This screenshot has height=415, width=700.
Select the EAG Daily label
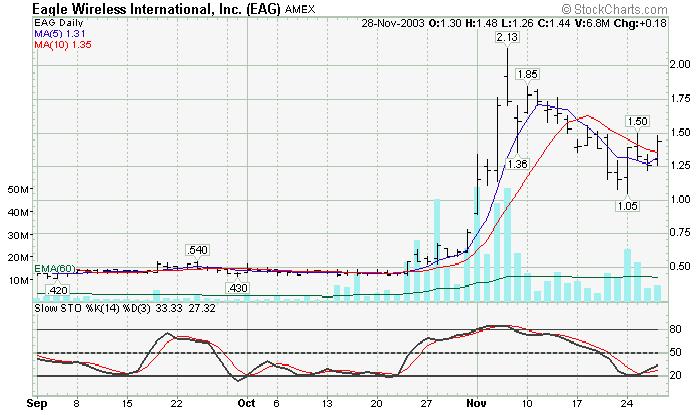pos(59,23)
